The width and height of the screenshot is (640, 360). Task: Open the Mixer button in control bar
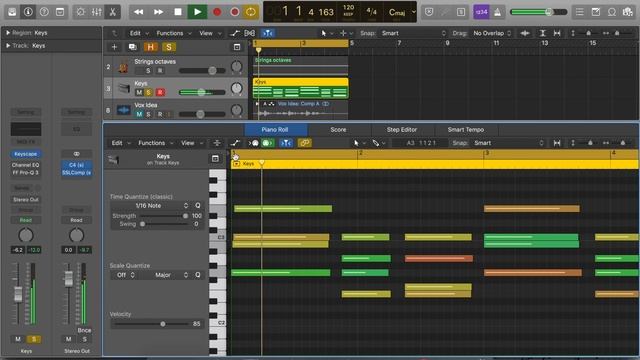96,12
